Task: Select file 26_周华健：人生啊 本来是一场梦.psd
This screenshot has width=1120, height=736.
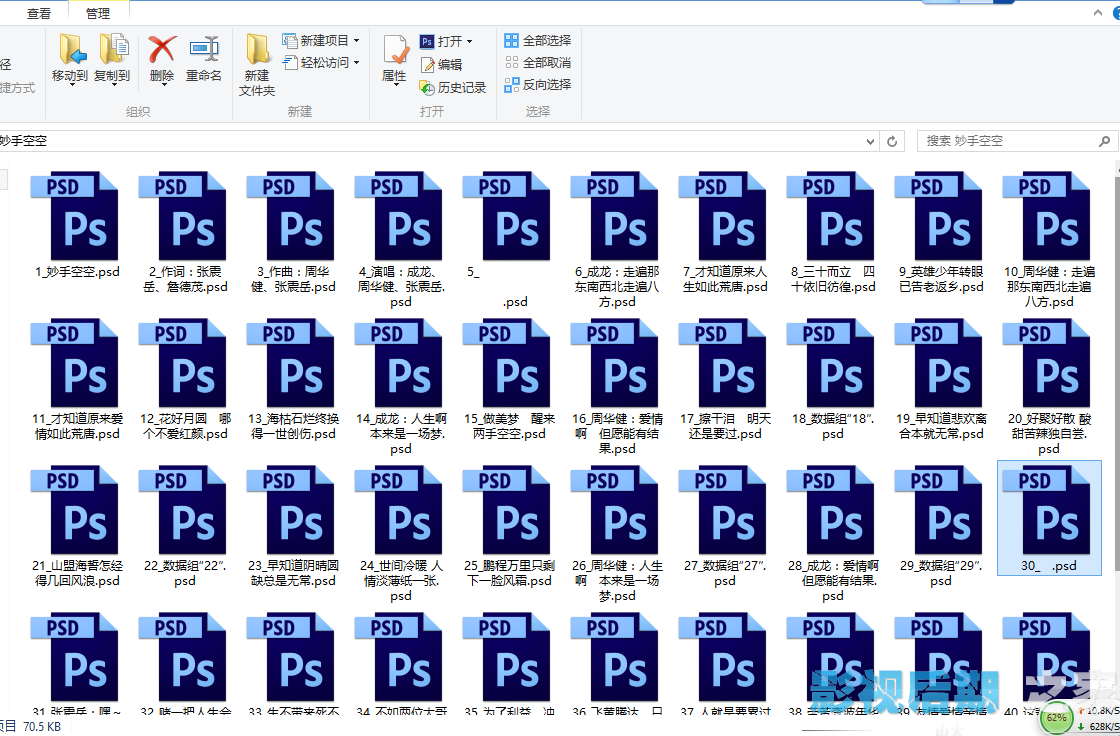Action: coord(616,533)
